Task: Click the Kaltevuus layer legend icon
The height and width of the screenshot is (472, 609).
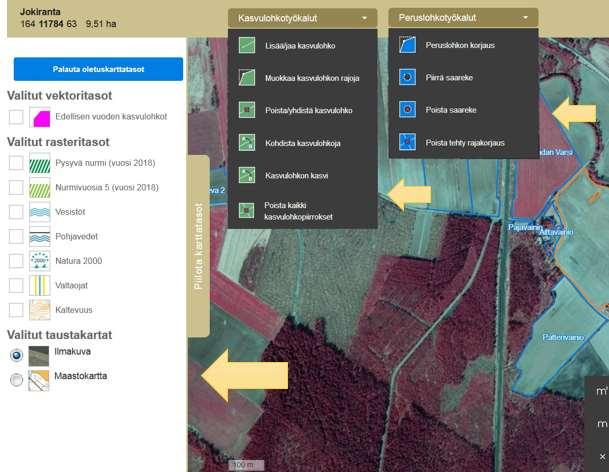Action: (40, 310)
